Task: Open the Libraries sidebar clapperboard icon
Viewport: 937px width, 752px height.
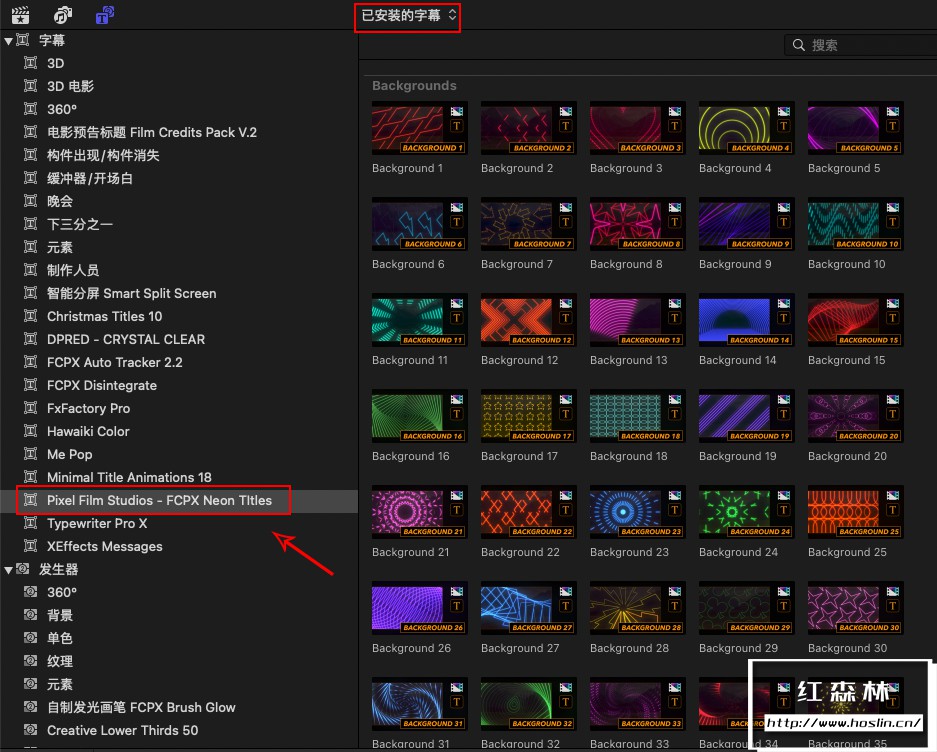Action: (21, 14)
